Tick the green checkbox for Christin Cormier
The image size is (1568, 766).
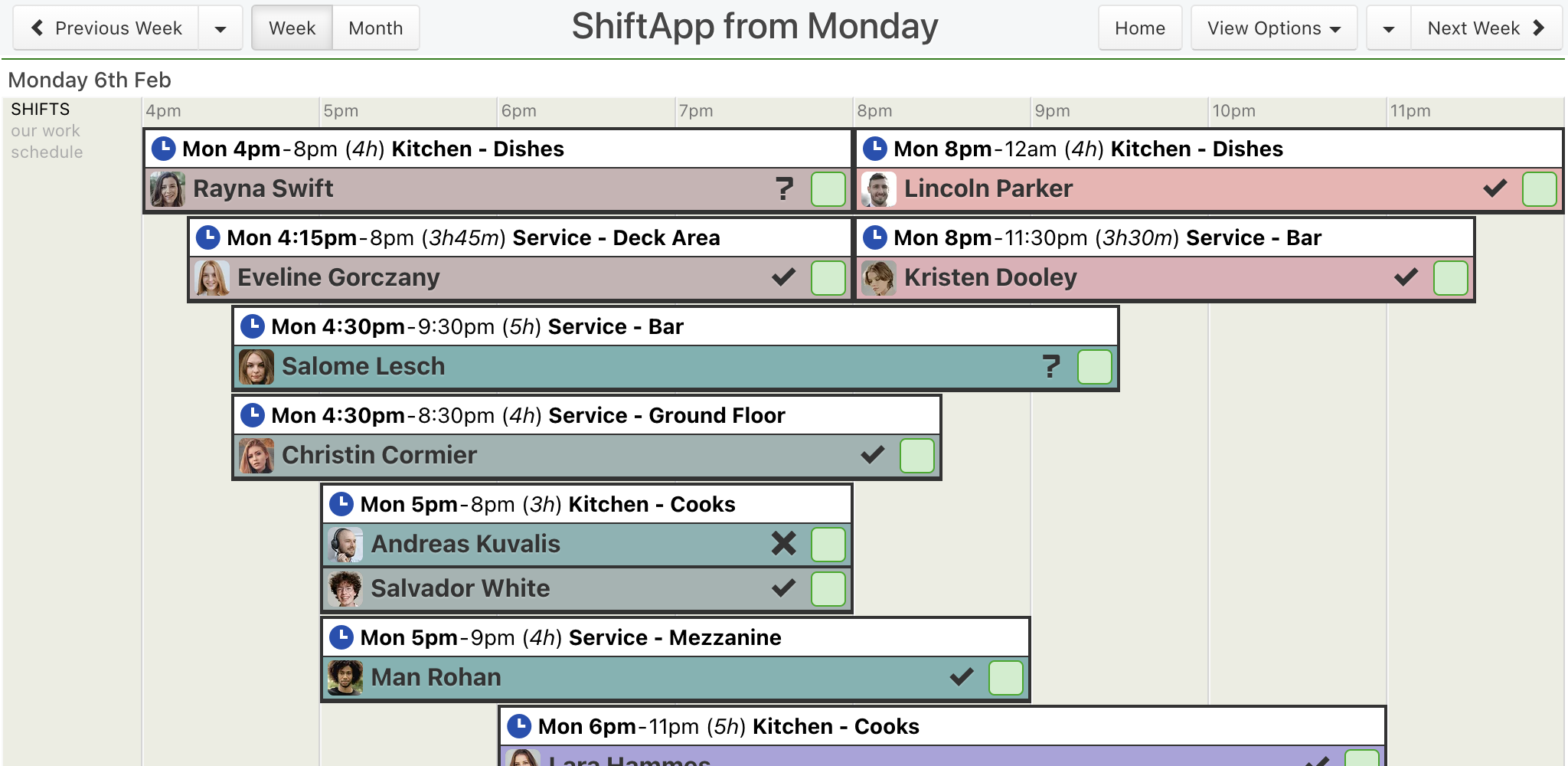coord(917,455)
